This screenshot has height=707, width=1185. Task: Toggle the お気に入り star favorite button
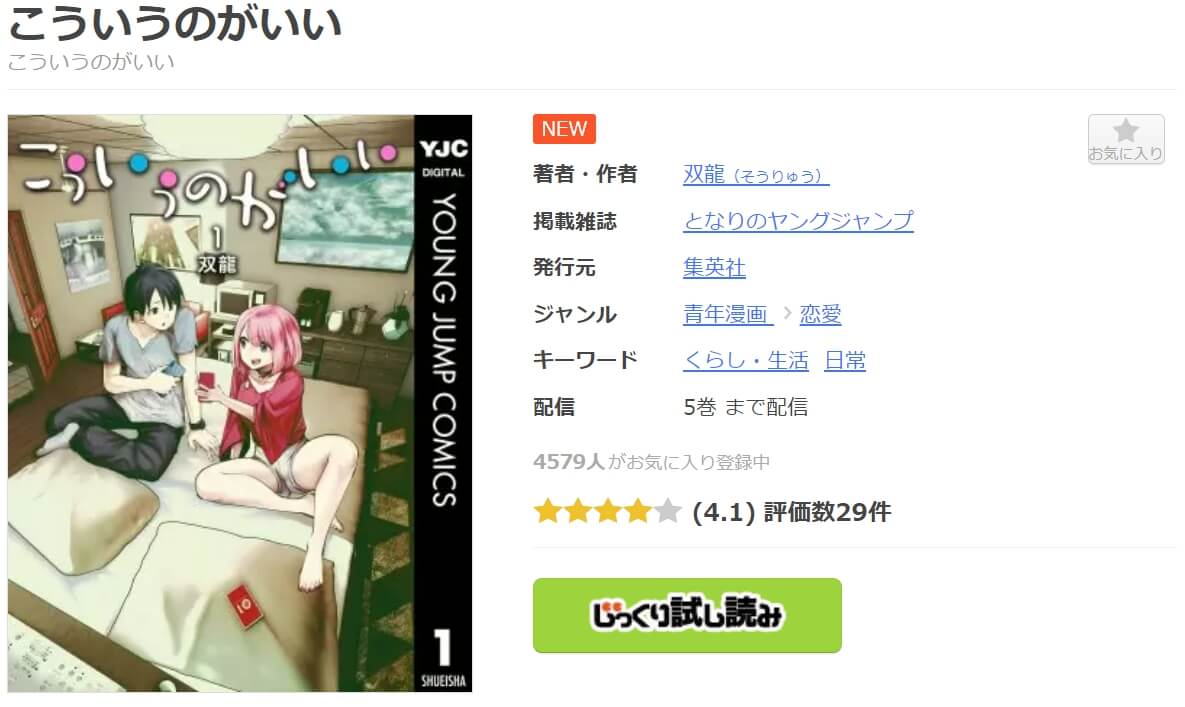(x=1125, y=139)
